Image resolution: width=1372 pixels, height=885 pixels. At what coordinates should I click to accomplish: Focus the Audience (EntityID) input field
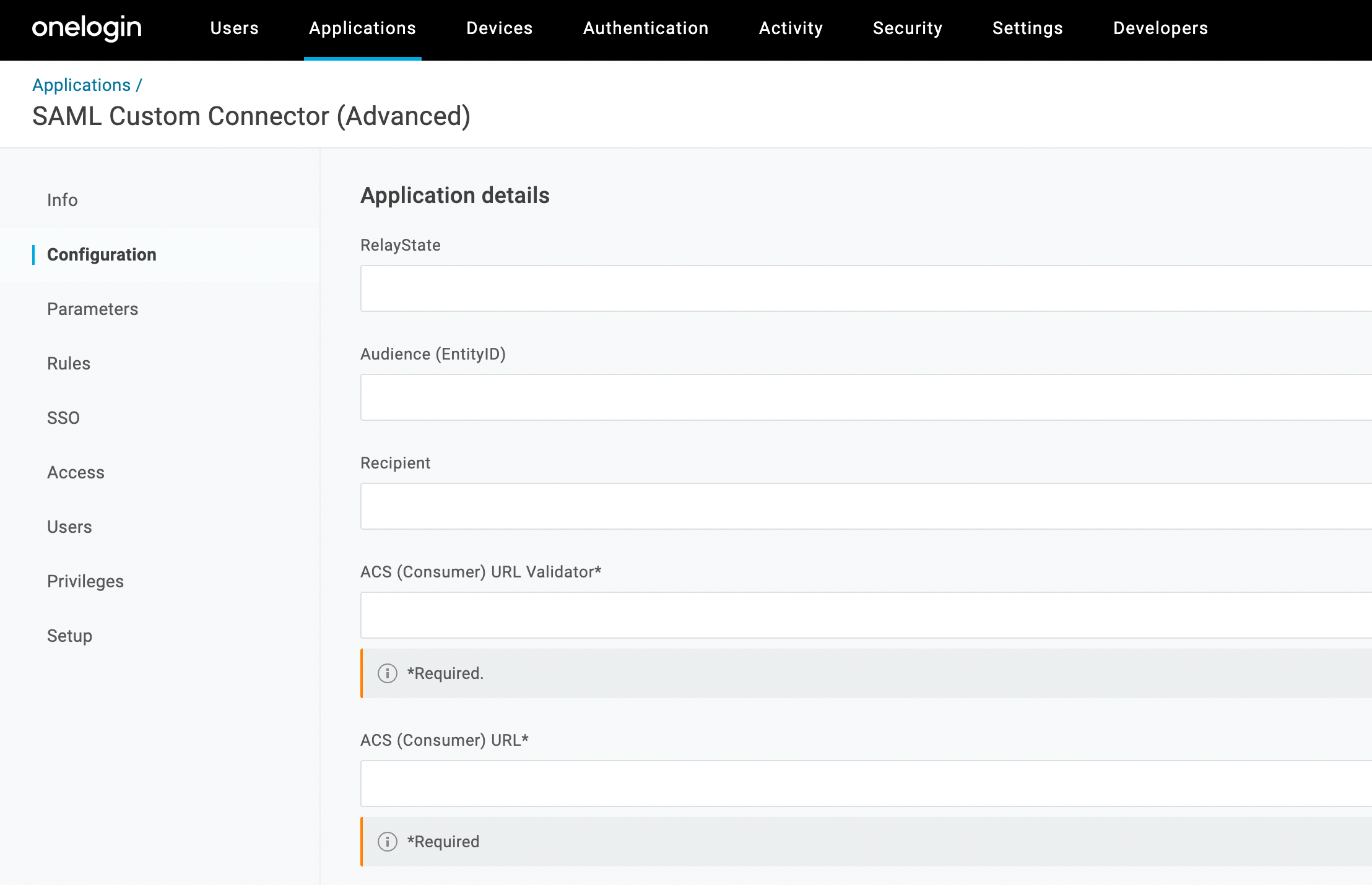[x=866, y=397]
